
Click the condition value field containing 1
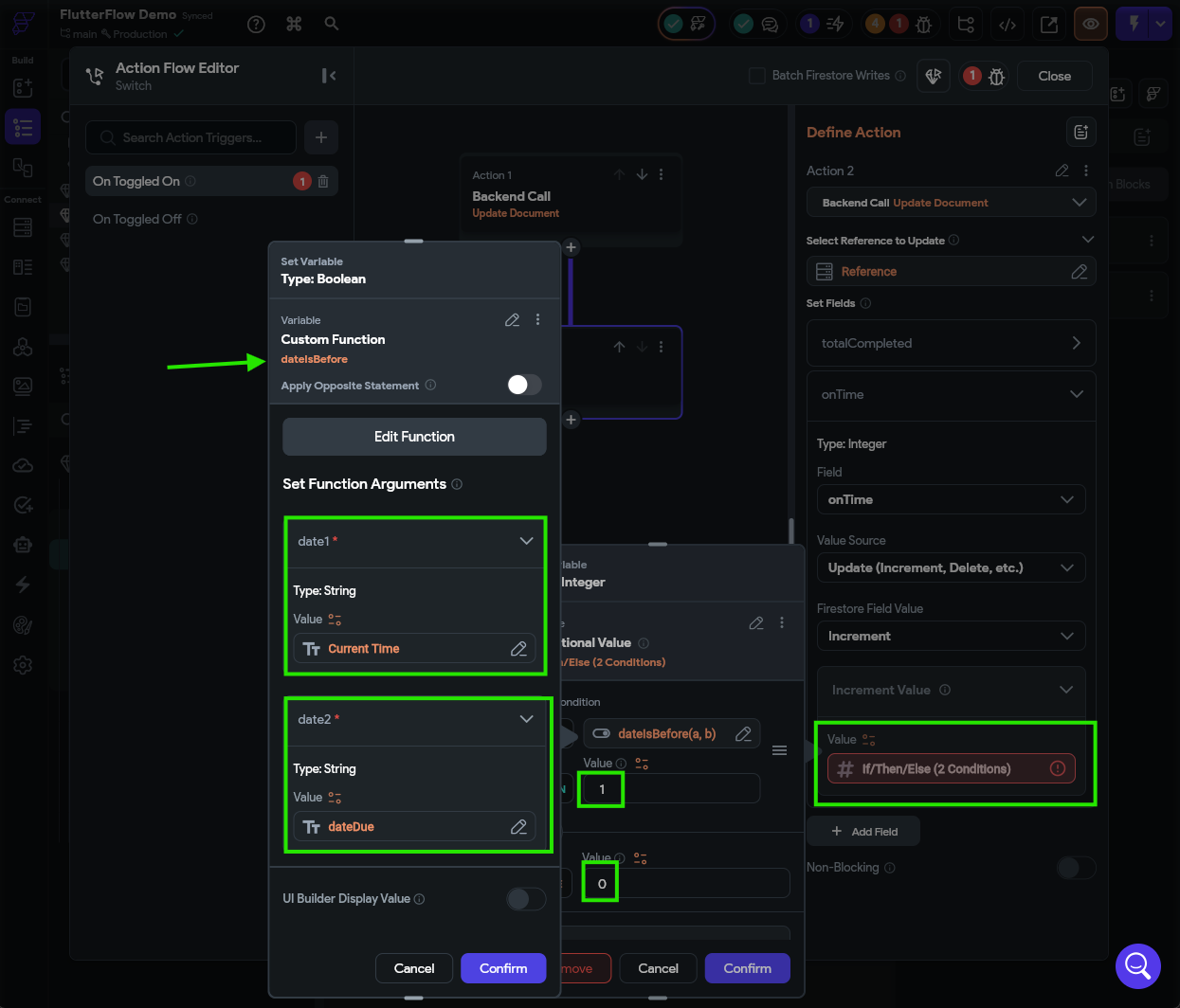click(671, 788)
